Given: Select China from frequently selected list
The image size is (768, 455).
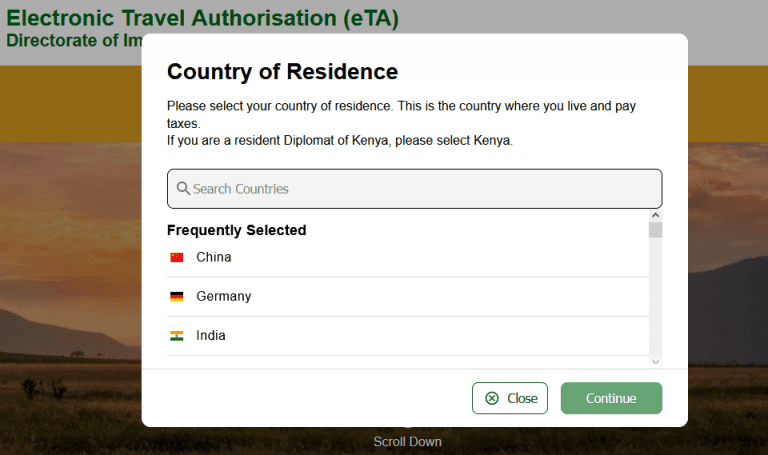Looking at the screenshot, I should coord(408,258).
